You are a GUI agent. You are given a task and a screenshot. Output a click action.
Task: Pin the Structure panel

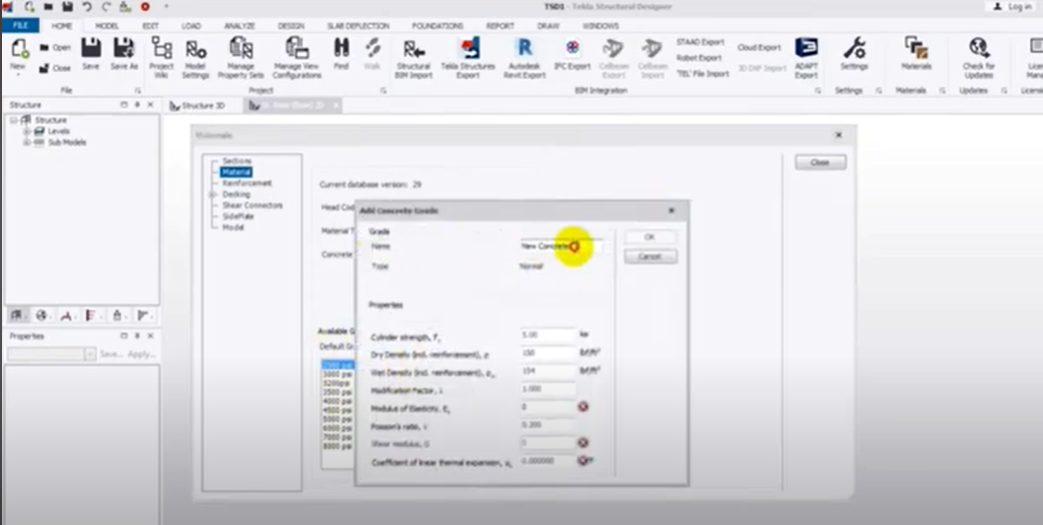137,105
